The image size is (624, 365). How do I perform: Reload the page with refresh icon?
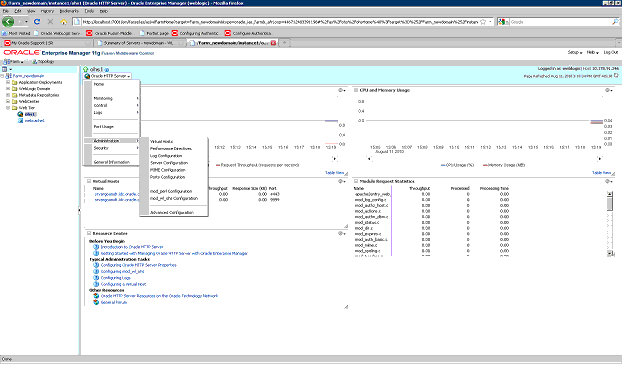pyautogui.click(x=37, y=21)
